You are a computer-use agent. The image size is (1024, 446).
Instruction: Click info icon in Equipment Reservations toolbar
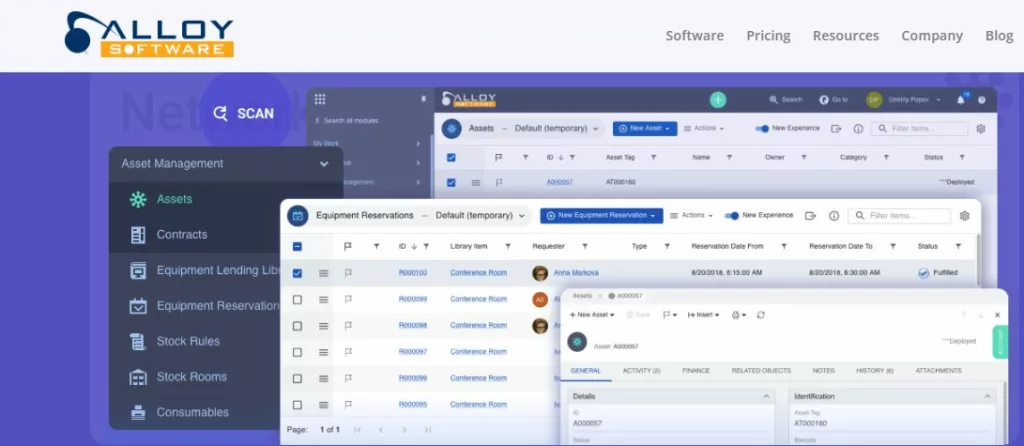[x=834, y=215]
